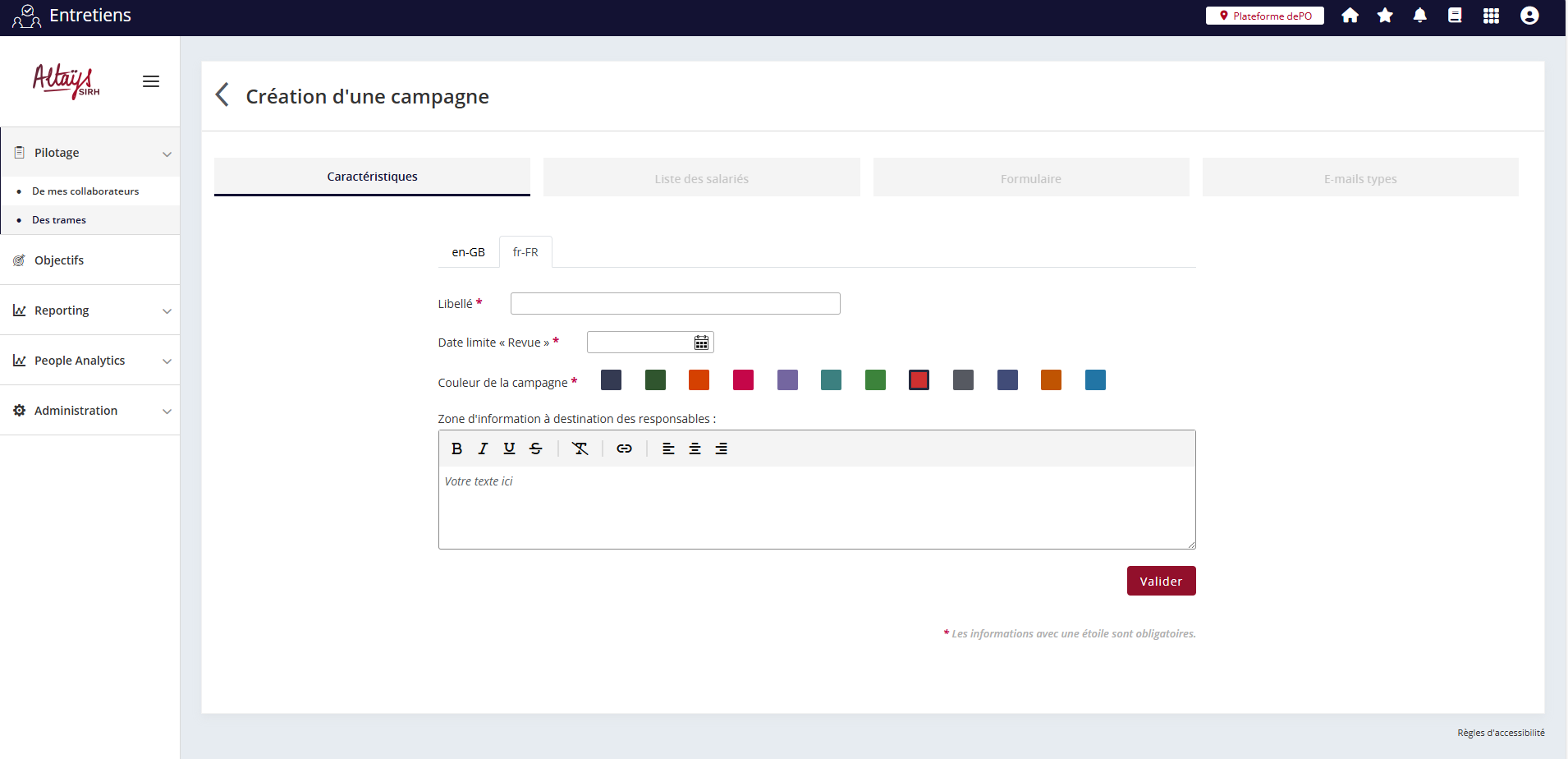Open the Liste des salariés tab
Screen dimensions: 1568x759
point(701,178)
